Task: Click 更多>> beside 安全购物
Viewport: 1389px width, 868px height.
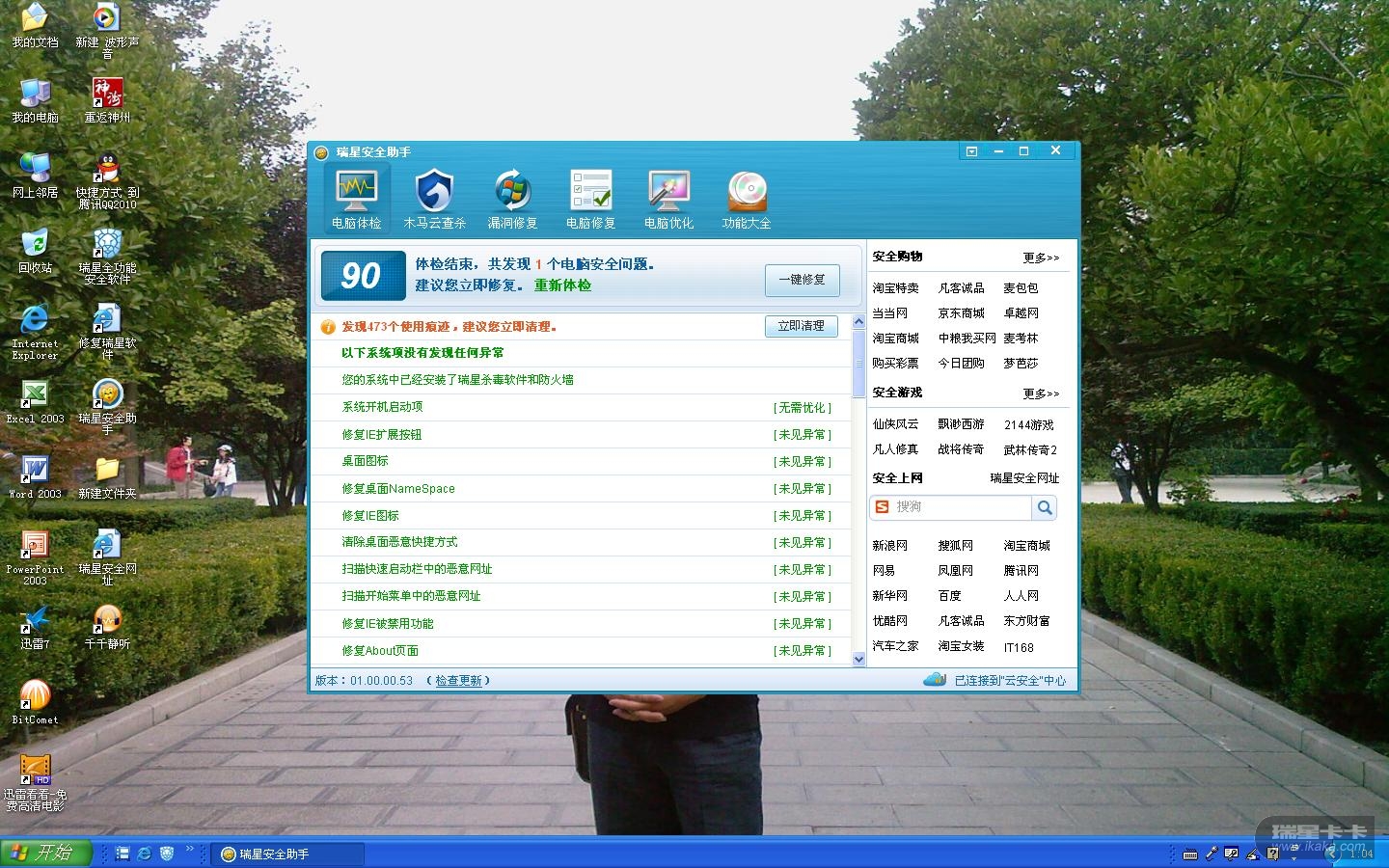Action: click(x=1041, y=258)
